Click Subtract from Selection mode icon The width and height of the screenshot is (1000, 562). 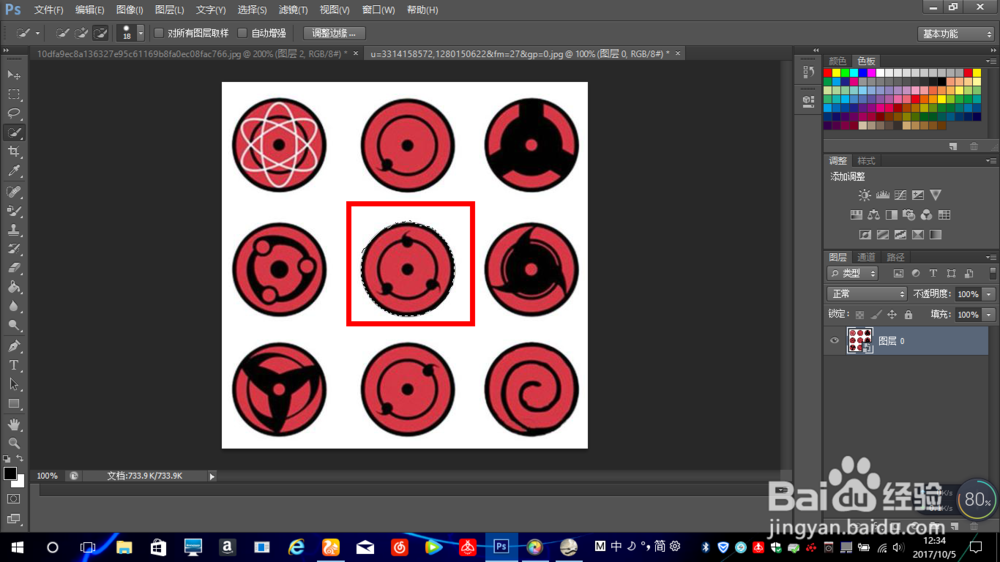click(x=100, y=33)
